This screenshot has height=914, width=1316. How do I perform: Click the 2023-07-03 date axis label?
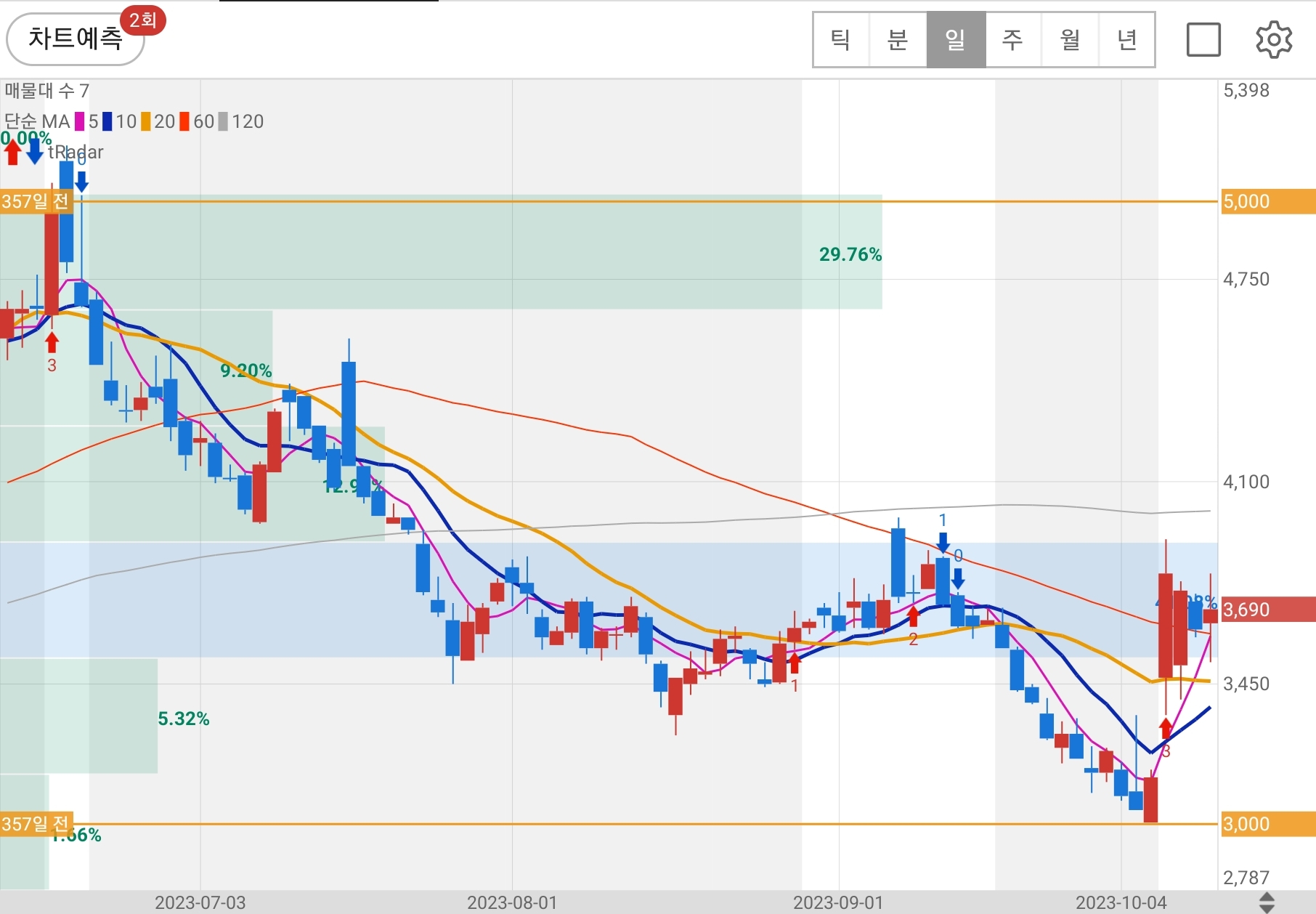[200, 902]
